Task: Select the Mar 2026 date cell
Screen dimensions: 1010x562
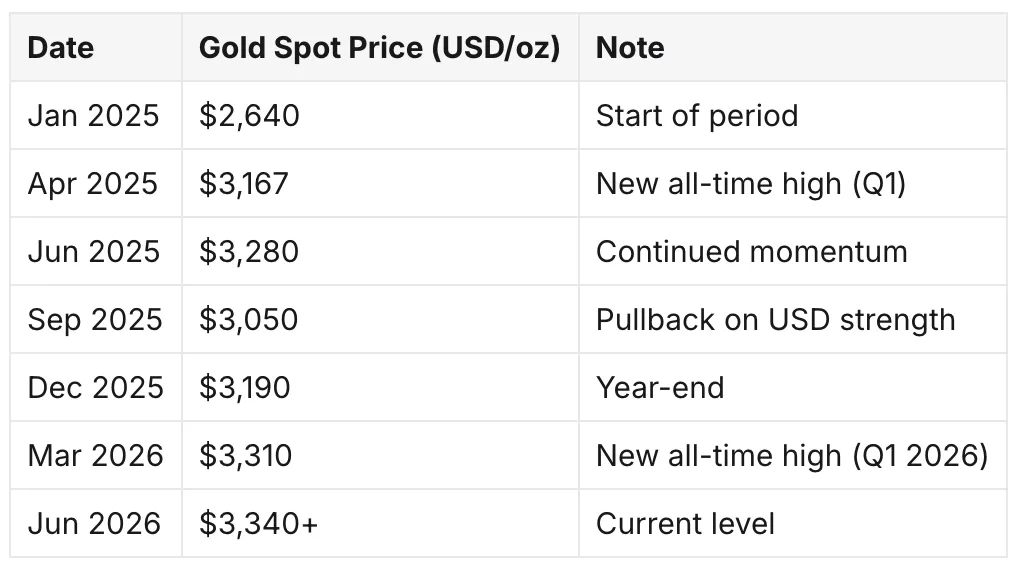Action: tap(95, 456)
